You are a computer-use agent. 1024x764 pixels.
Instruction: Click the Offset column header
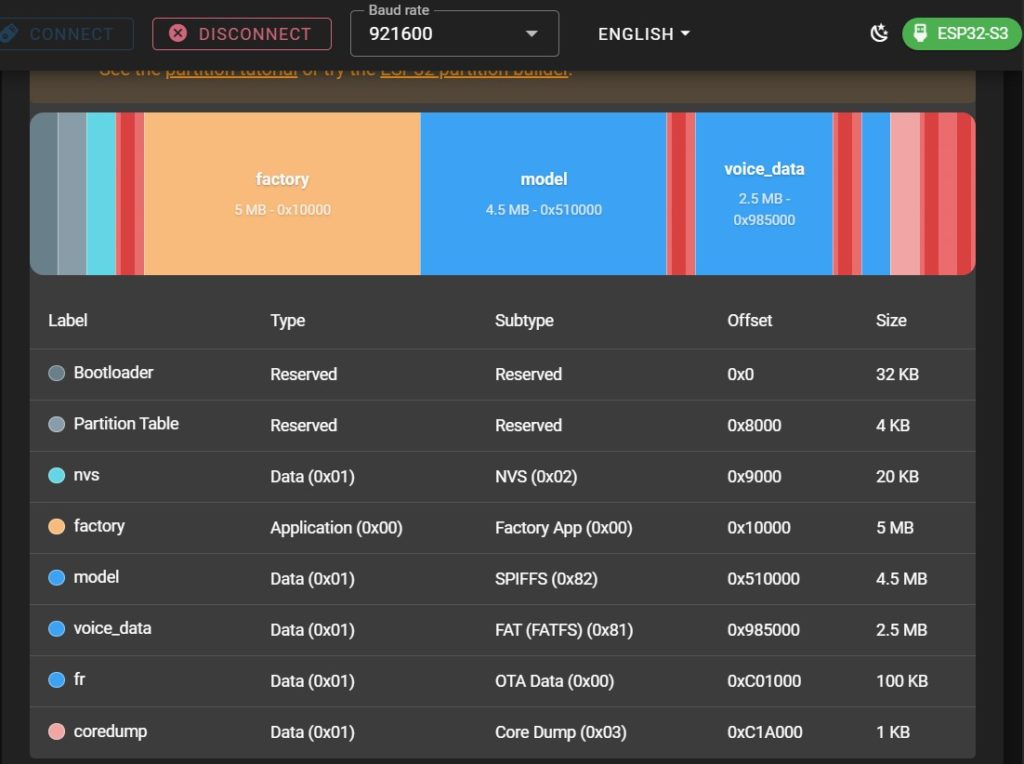(x=749, y=321)
